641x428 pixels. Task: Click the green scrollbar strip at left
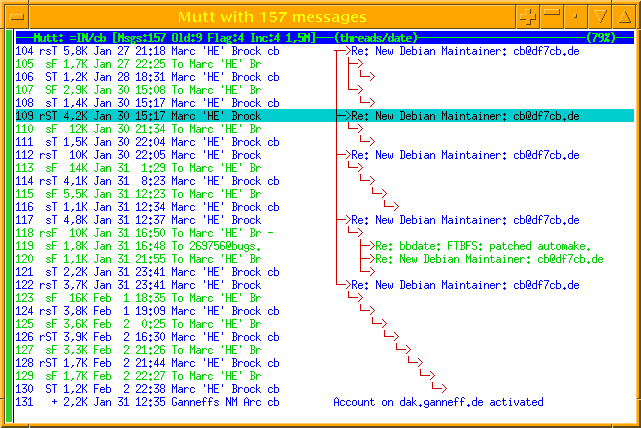coord(9,226)
